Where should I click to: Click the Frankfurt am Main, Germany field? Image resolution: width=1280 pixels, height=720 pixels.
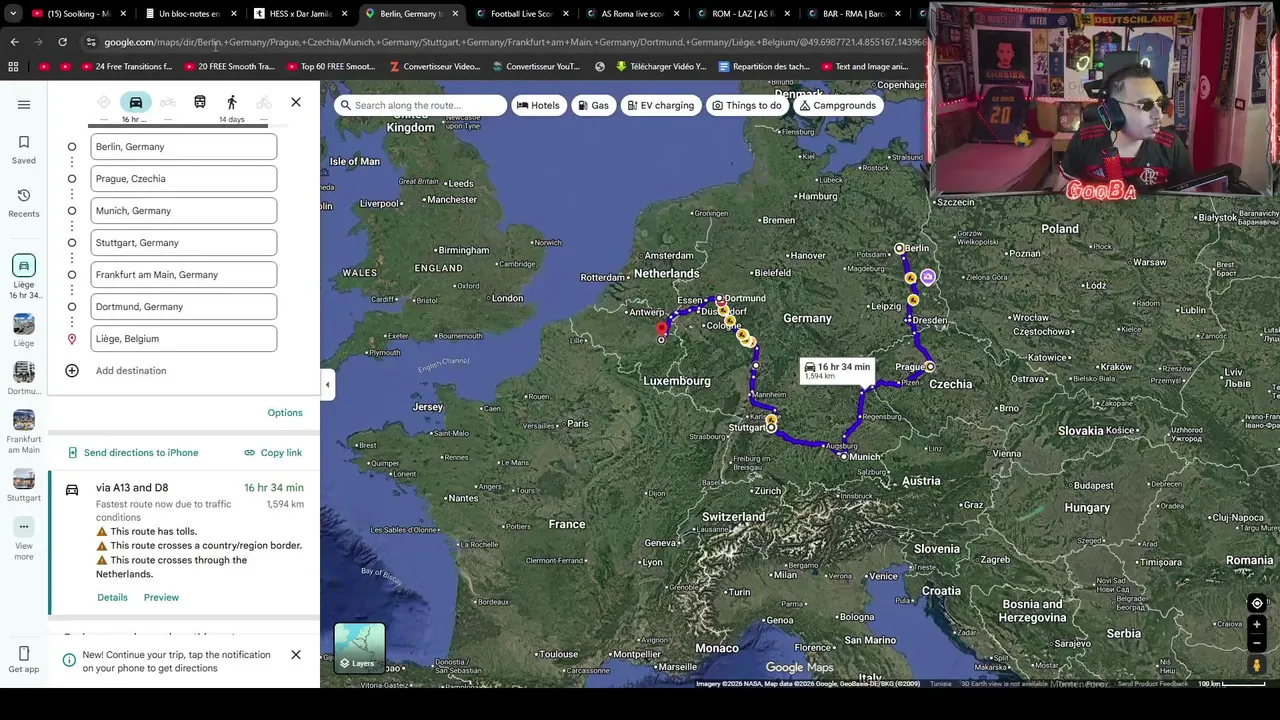coord(184,275)
